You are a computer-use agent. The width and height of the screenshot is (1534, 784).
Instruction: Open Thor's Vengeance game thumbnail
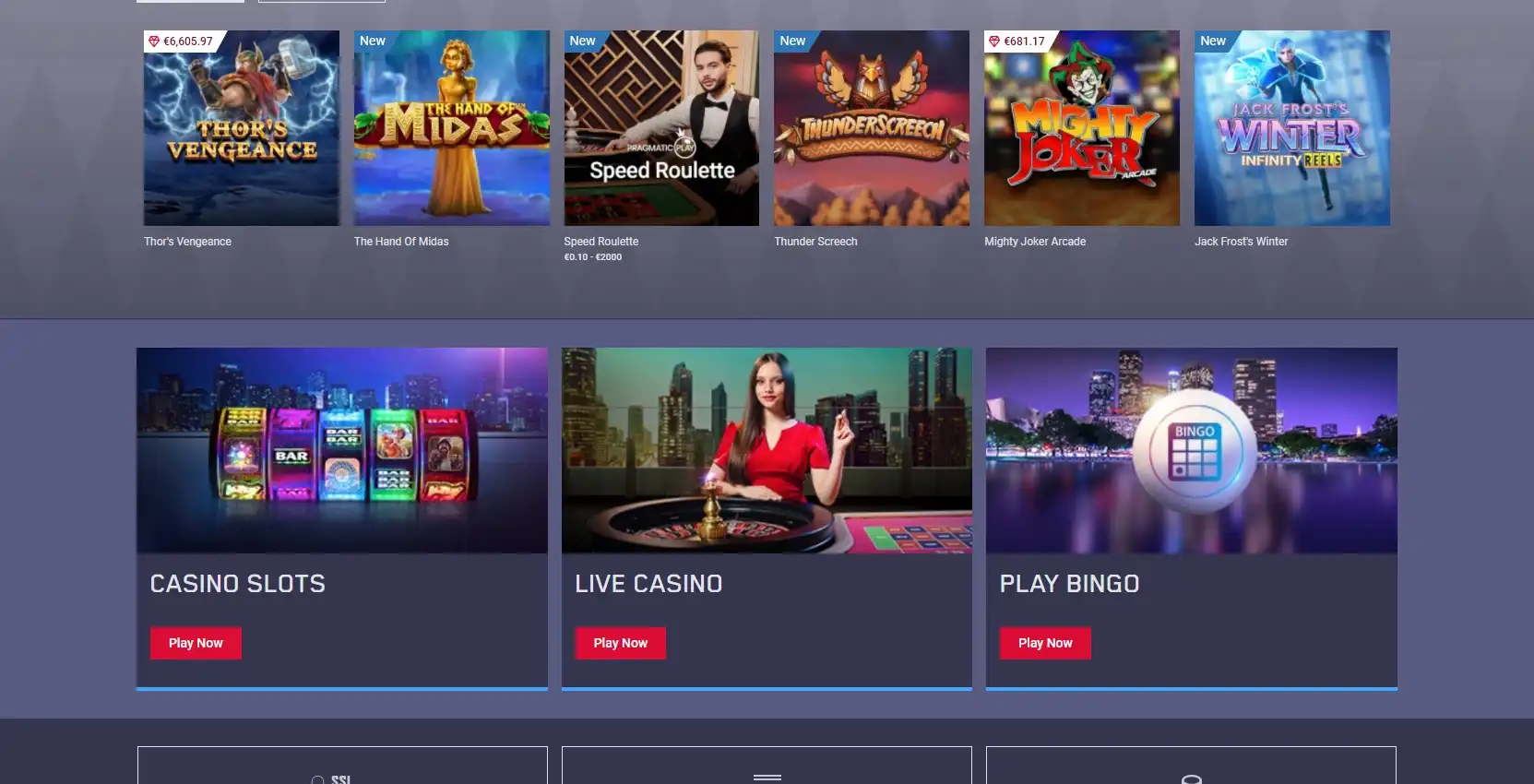pyautogui.click(x=242, y=128)
